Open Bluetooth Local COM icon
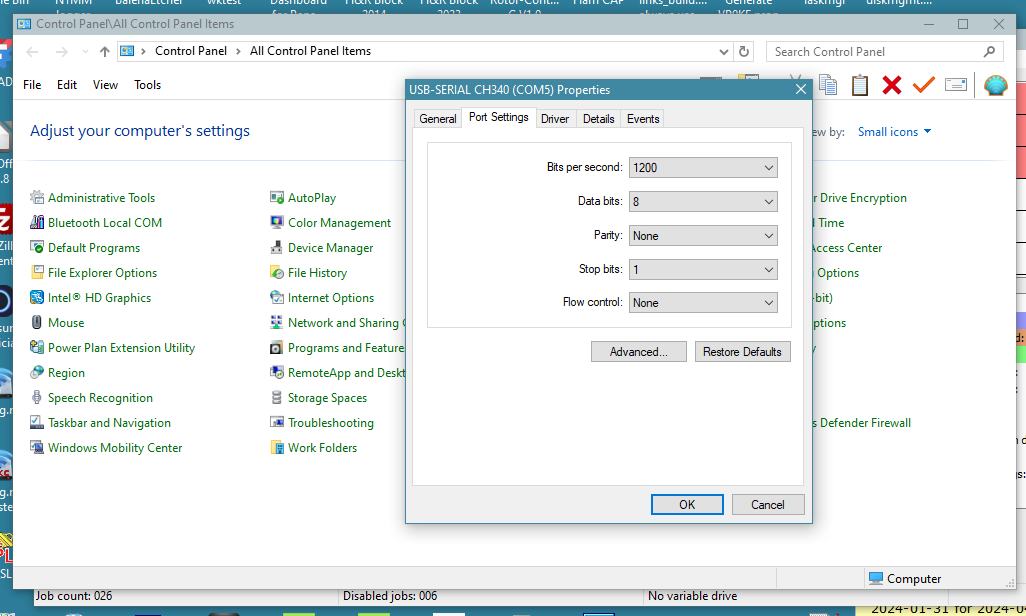The image size is (1026, 616). pyautogui.click(x=37, y=223)
